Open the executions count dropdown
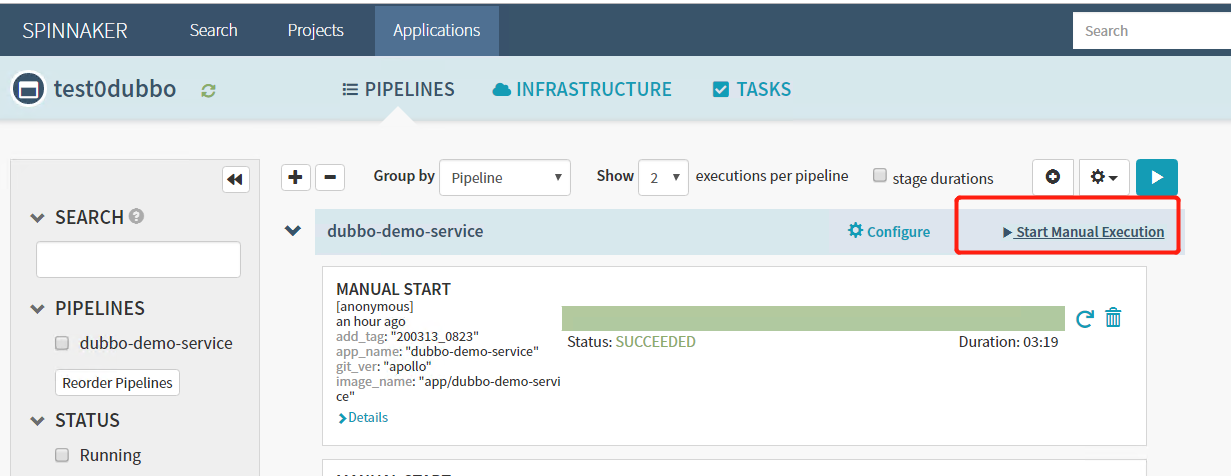This screenshot has width=1231, height=476. tap(663, 177)
